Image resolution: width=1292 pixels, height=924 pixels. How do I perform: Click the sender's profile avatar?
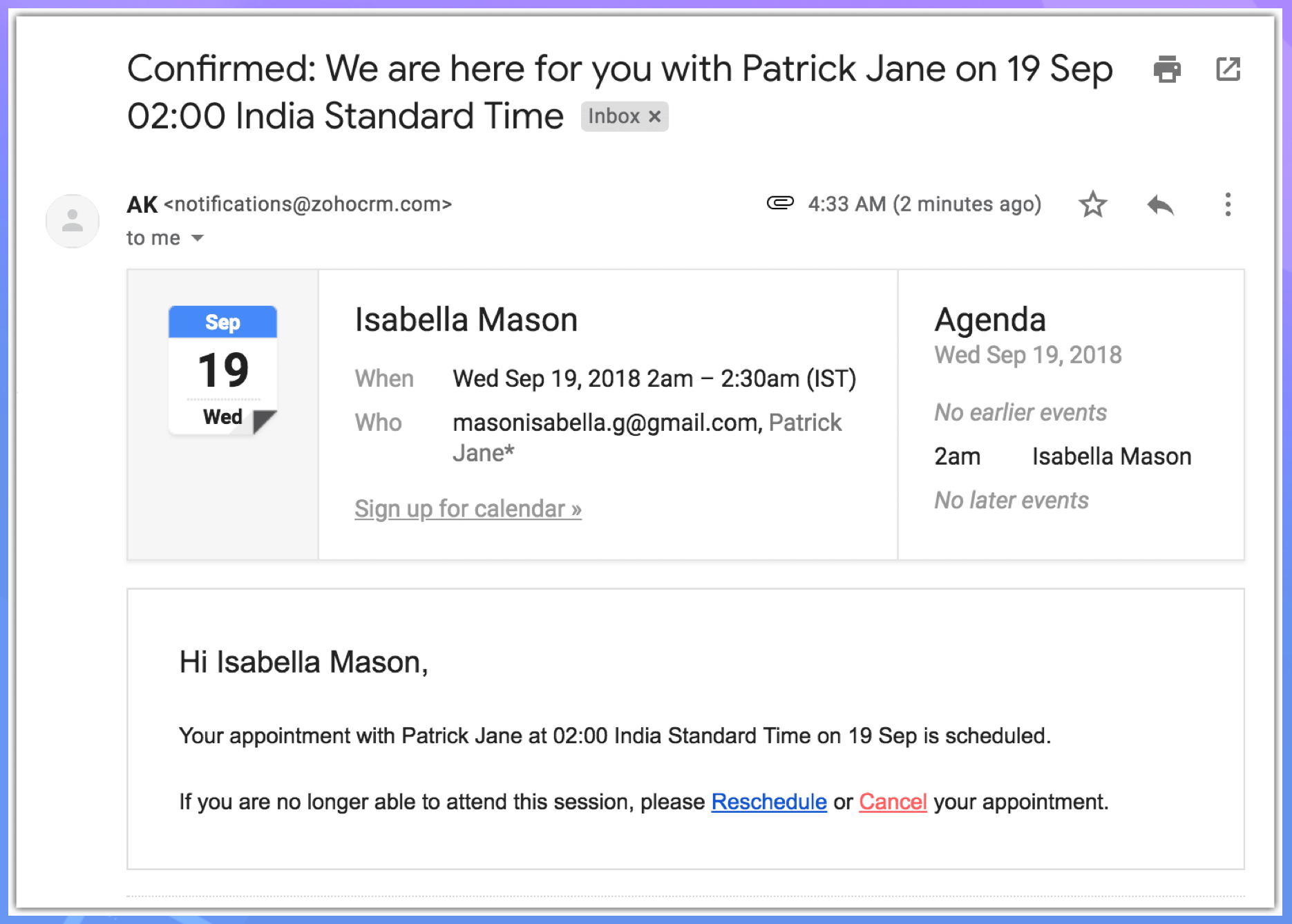pos(73,221)
